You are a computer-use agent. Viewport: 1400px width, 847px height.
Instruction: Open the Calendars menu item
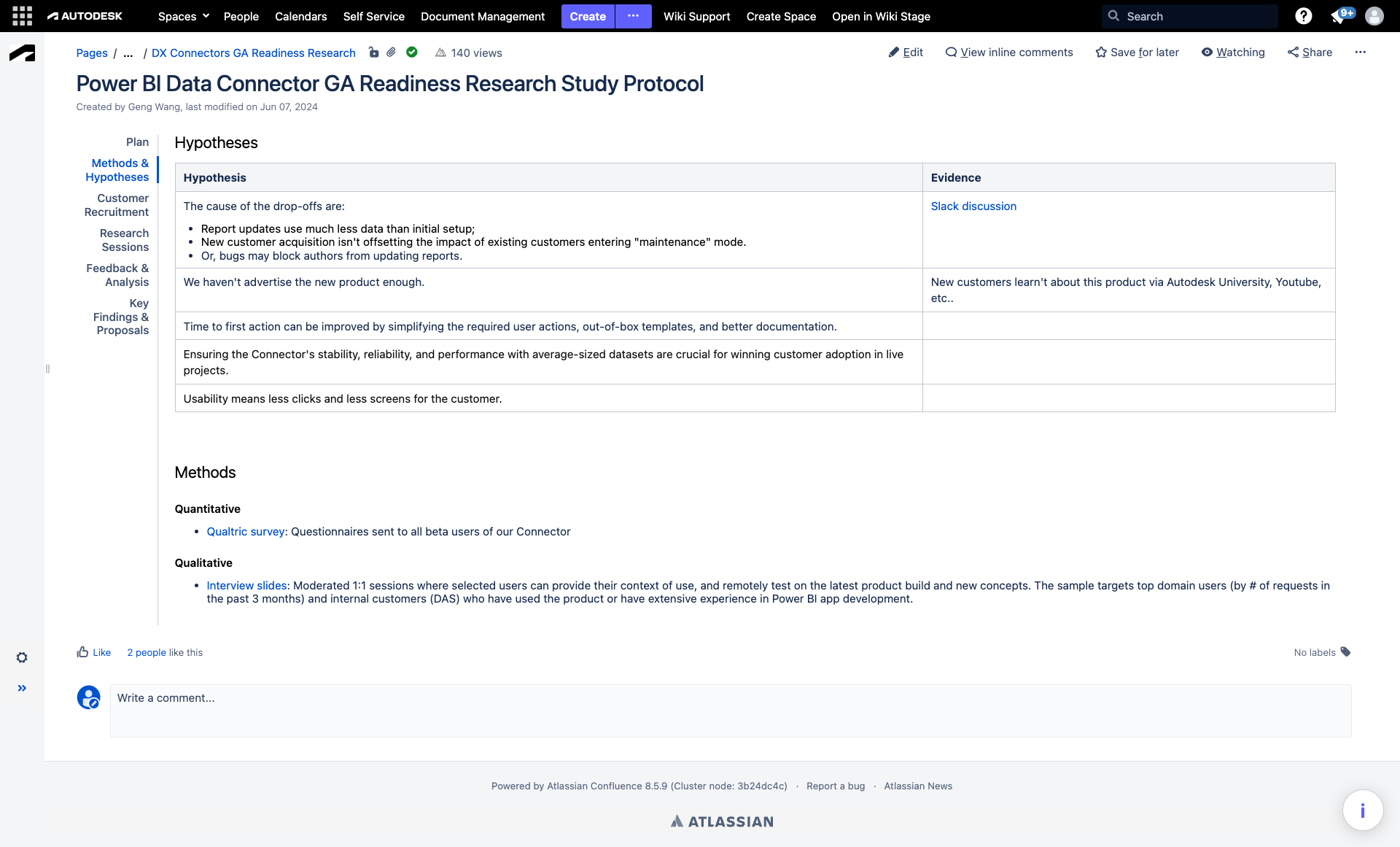(x=301, y=16)
